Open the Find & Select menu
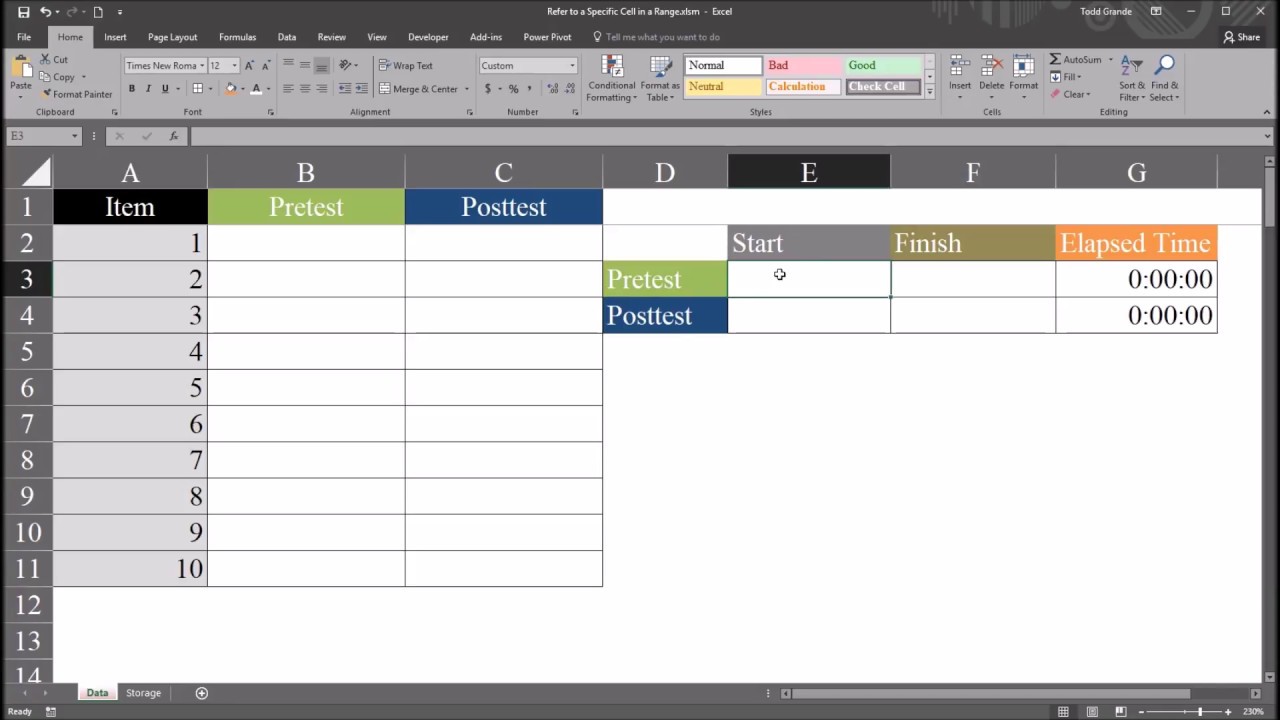This screenshot has width=1280, height=720. 1164,78
